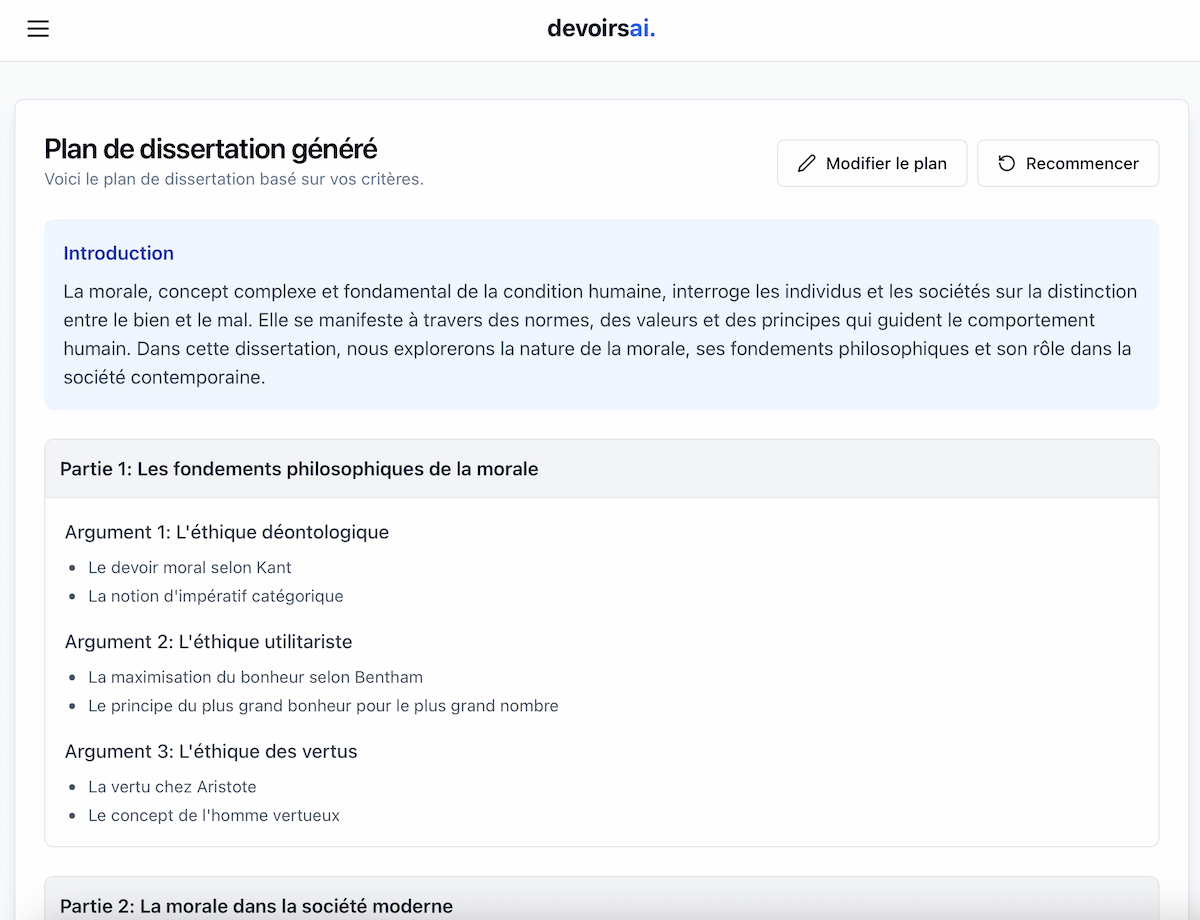Viewport: 1200px width, 920px height.
Task: Click La vertu chez Aristote
Action: point(172,787)
